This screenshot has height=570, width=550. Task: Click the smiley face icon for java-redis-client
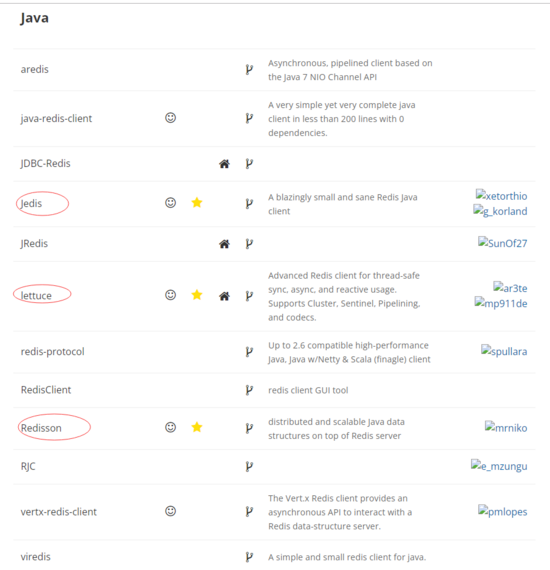(170, 118)
